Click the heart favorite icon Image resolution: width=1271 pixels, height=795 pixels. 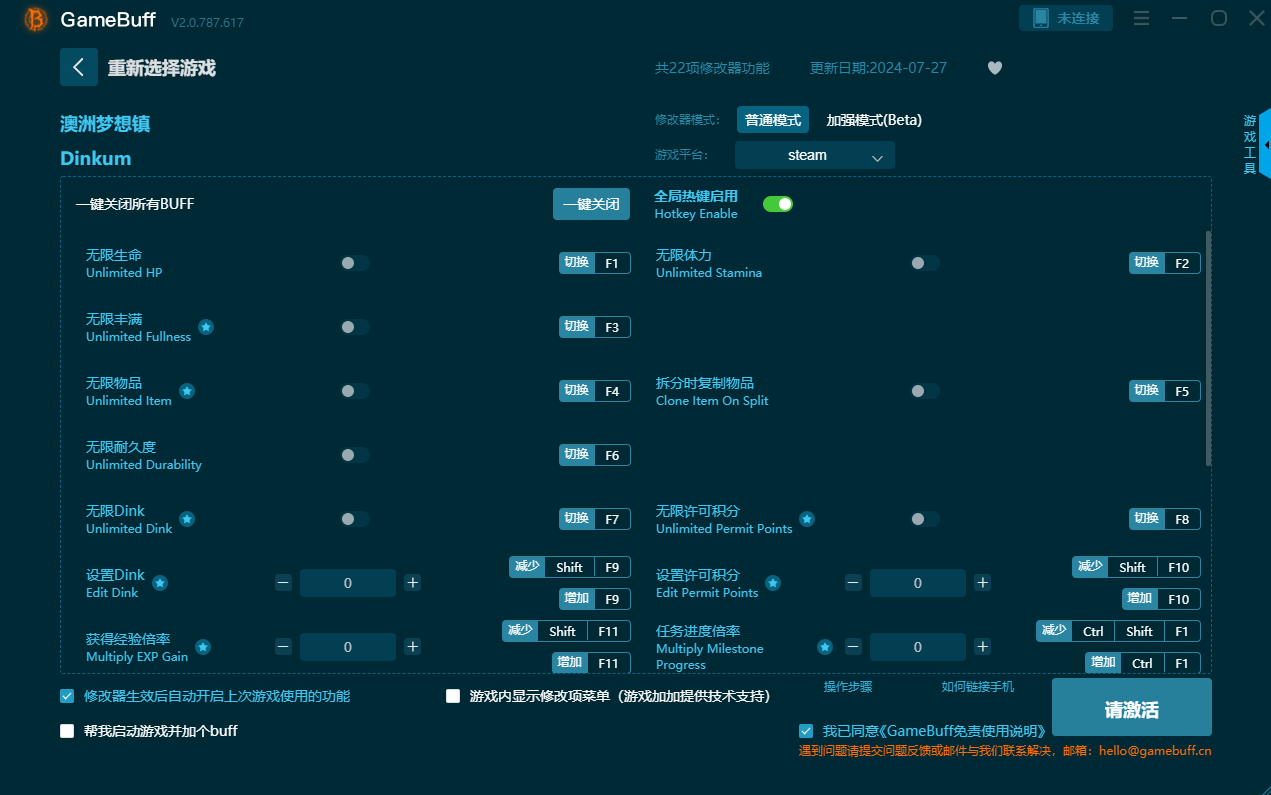(x=994, y=68)
